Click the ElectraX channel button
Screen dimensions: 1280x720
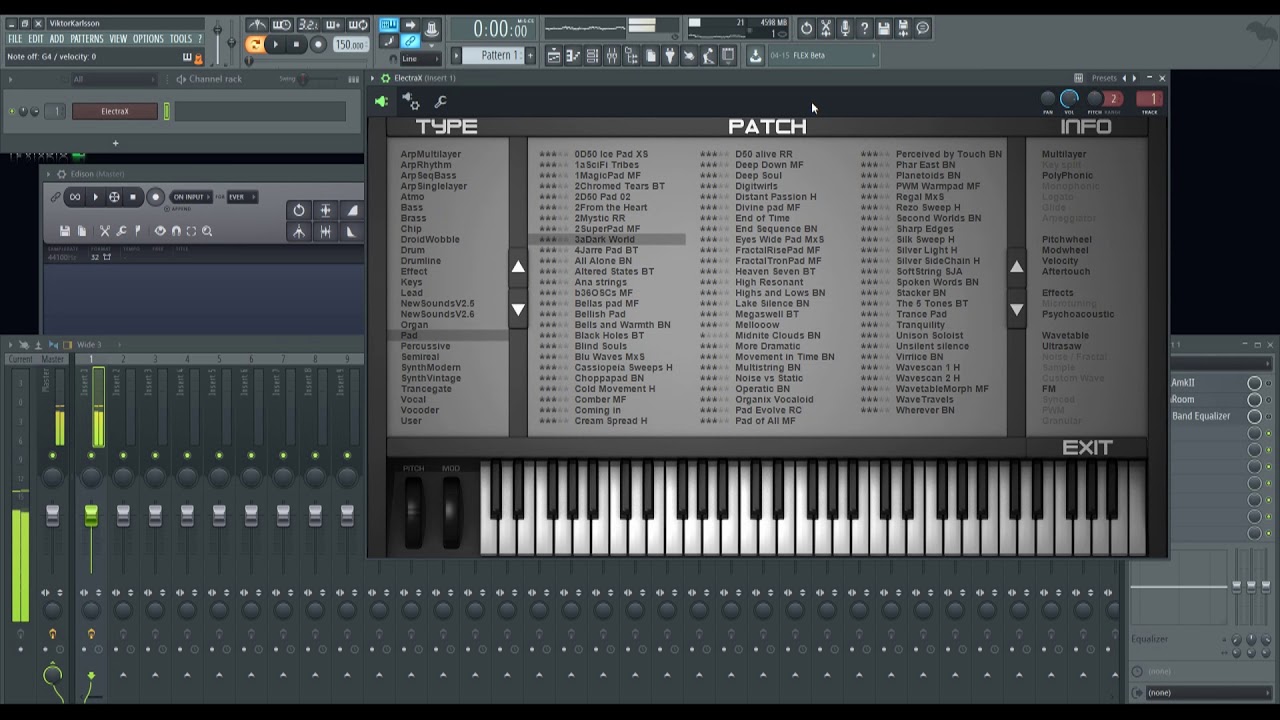(x=115, y=111)
